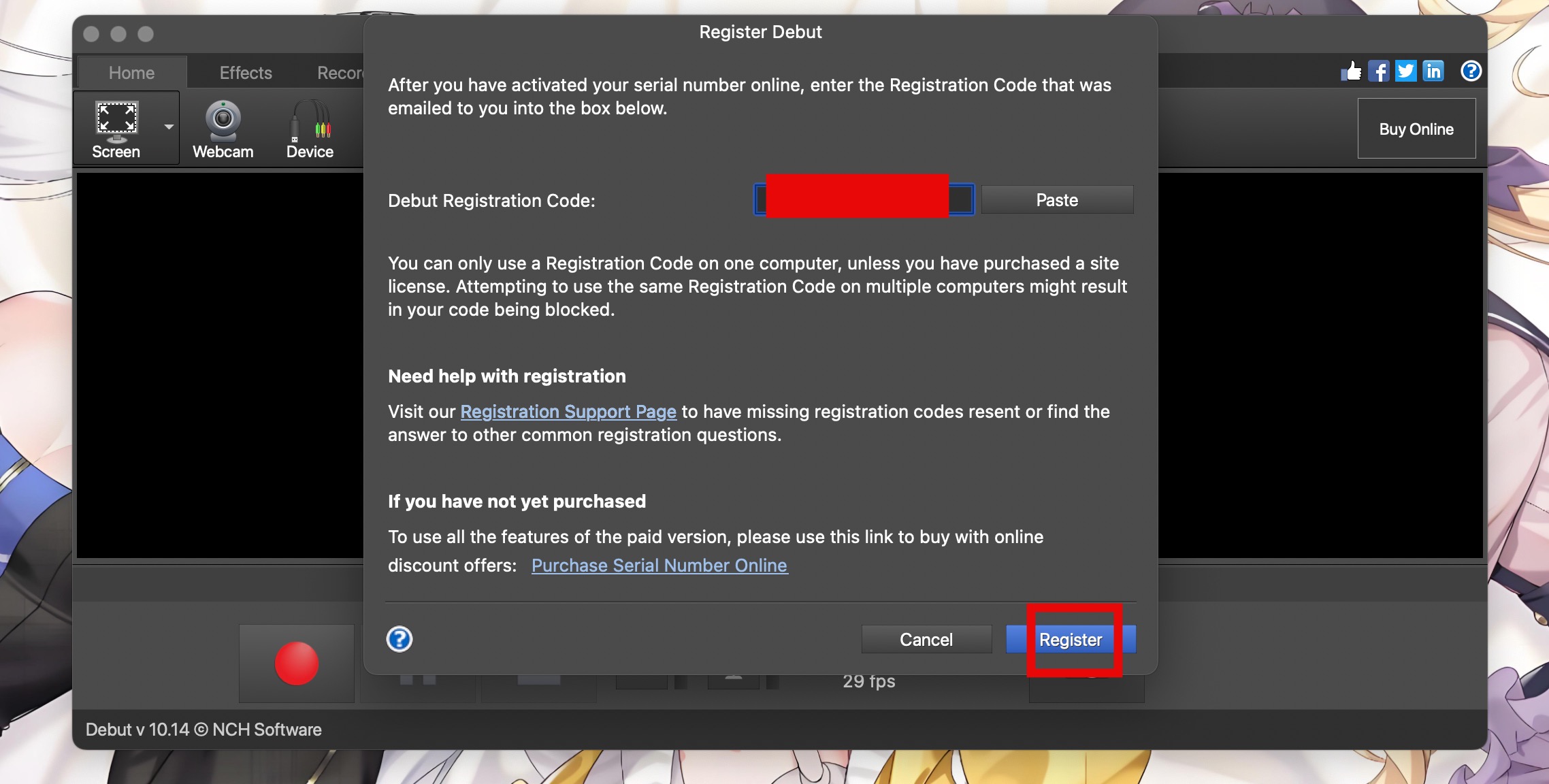
Task: Select the Webcam recording icon
Action: click(x=223, y=121)
